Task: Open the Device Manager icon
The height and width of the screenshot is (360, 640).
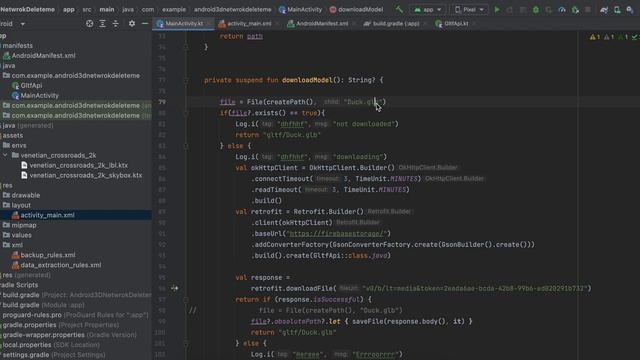Action: tap(617, 9)
